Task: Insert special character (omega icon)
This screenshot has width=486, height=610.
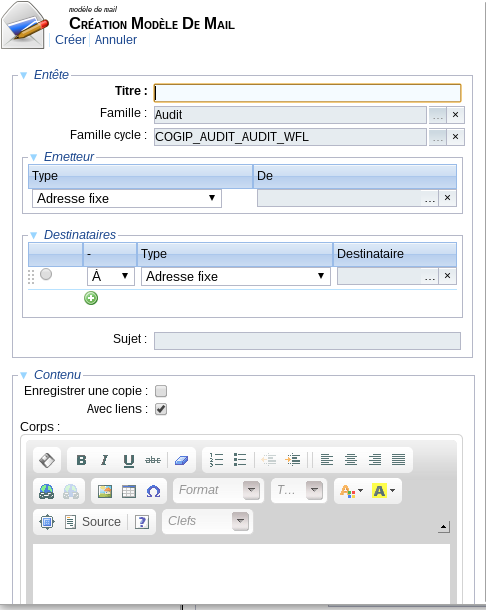Action: [x=153, y=491]
